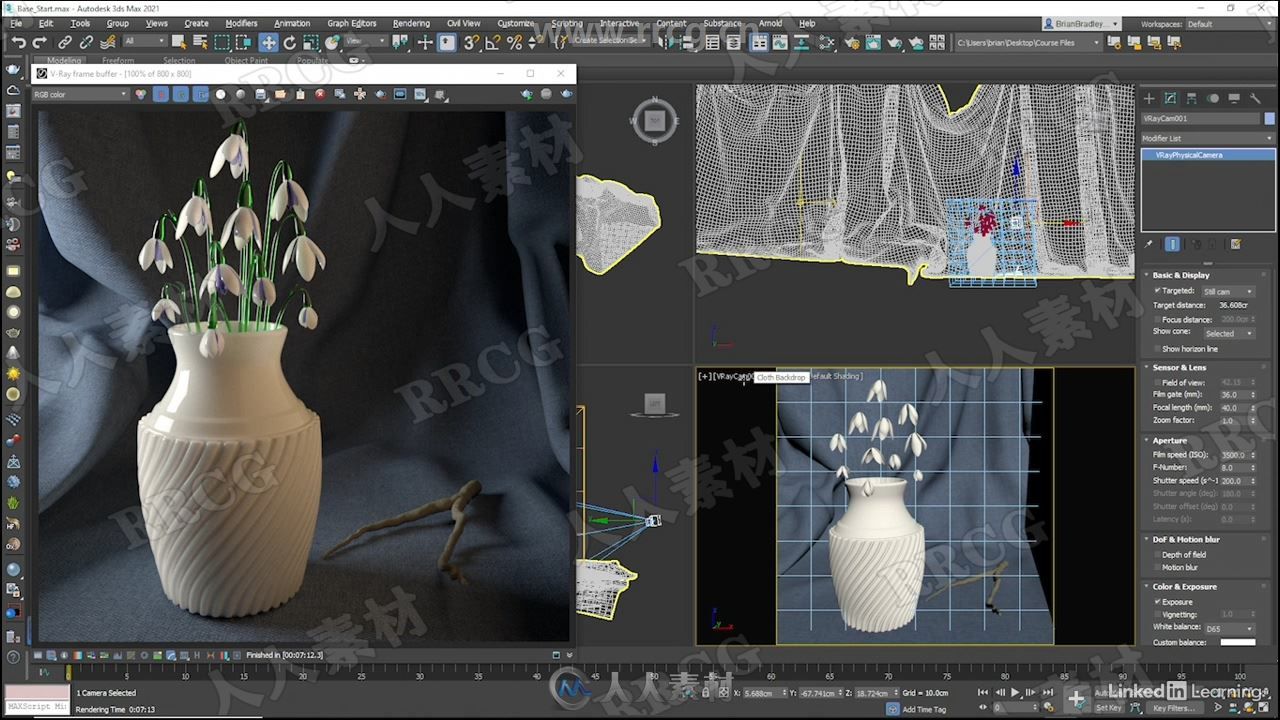The image size is (1280, 720).
Task: Open the Modify tab in command panel
Action: click(x=1170, y=98)
